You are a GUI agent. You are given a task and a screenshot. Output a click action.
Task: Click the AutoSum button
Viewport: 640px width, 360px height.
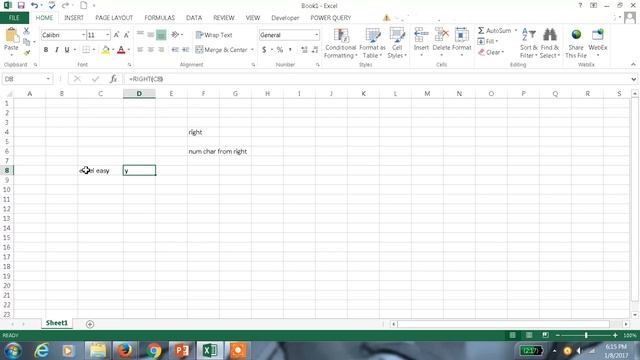(x=495, y=31)
